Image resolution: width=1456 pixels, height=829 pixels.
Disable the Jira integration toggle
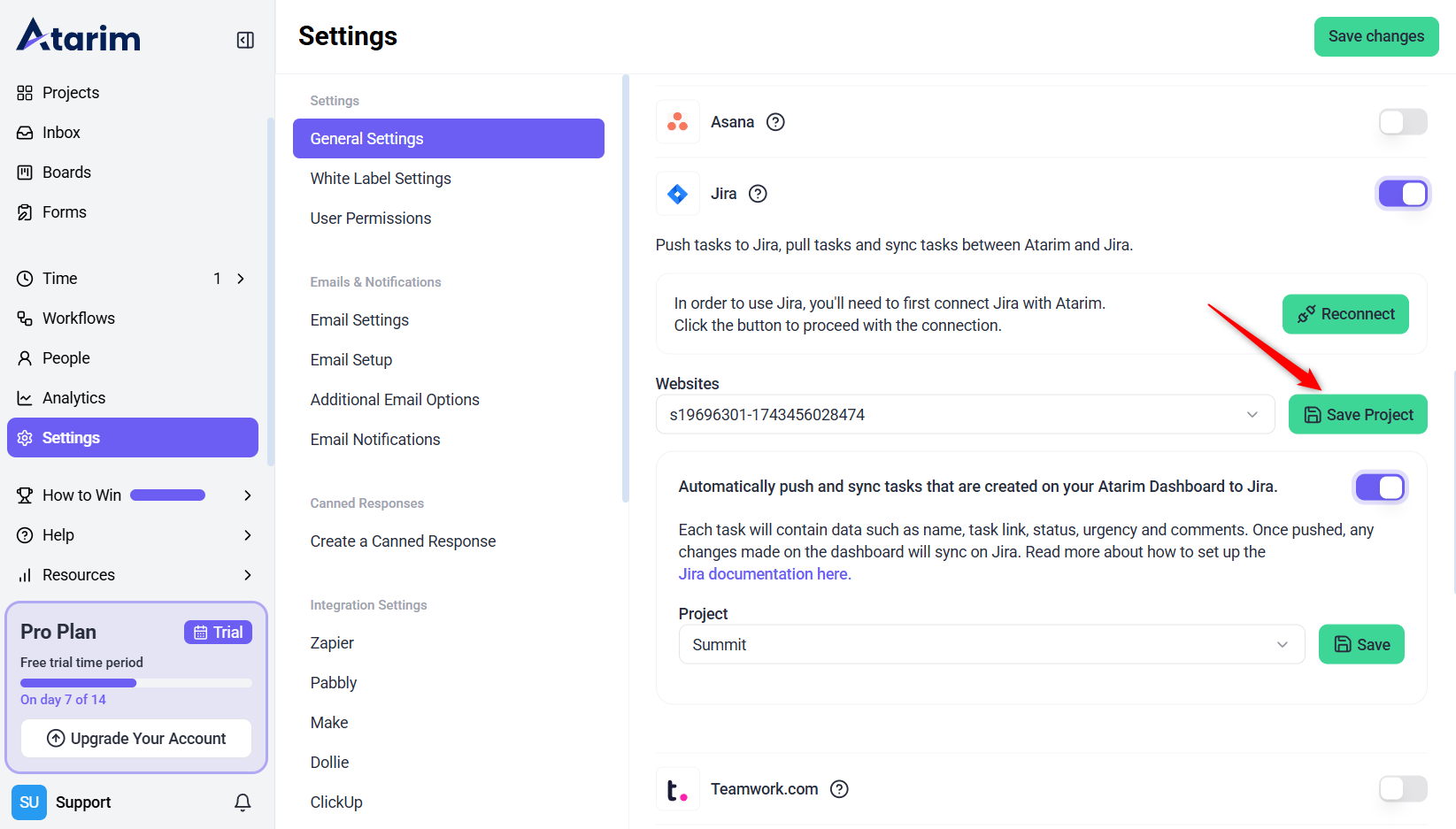(1402, 194)
